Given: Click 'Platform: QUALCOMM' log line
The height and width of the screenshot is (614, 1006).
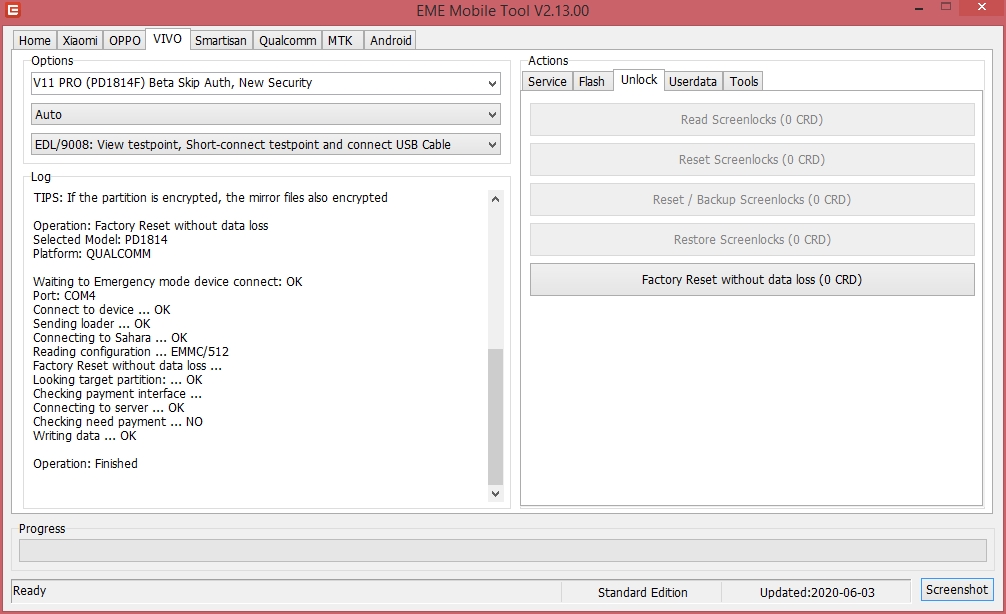Looking at the screenshot, I should tap(92, 253).
